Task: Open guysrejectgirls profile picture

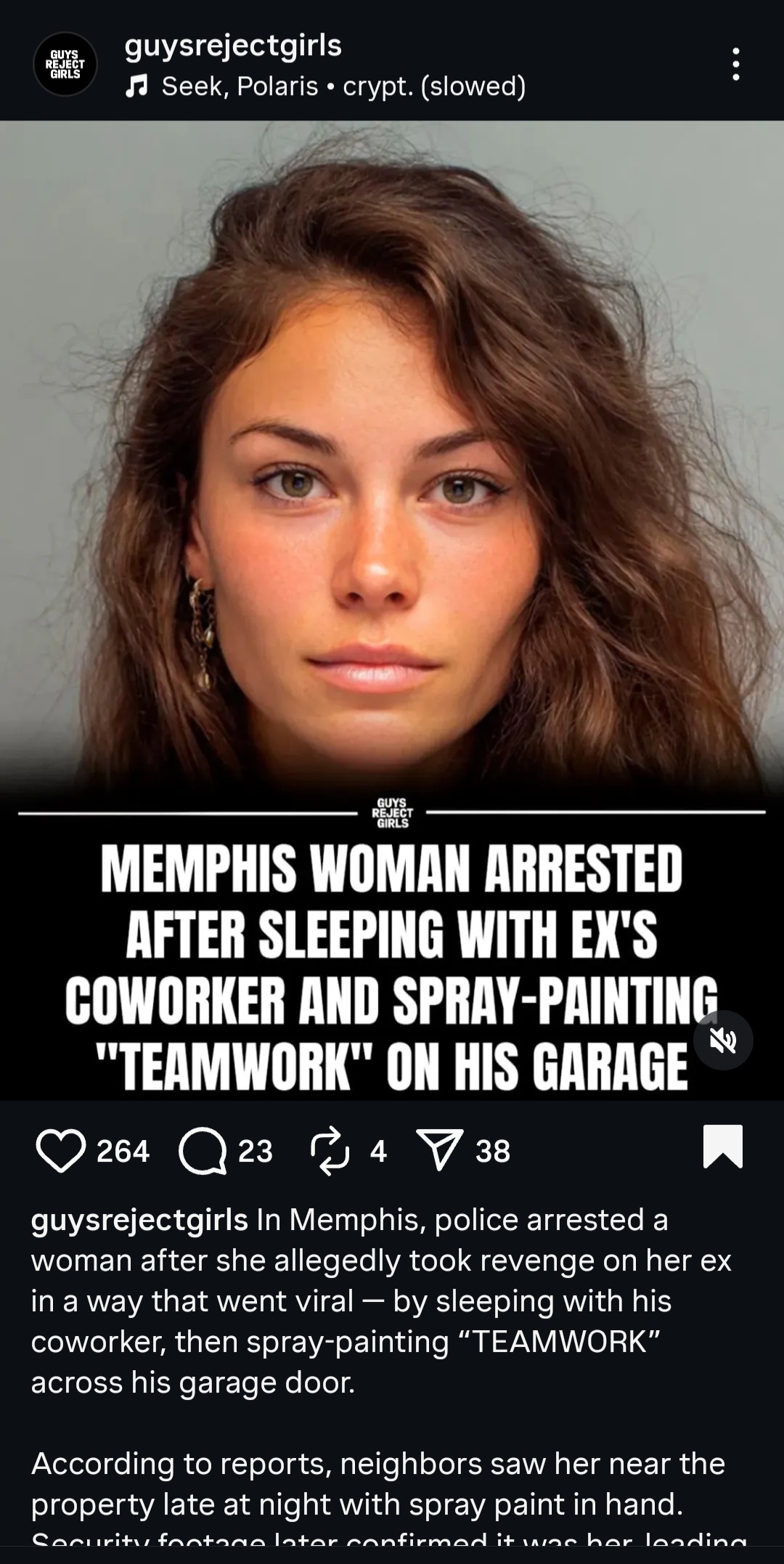Action: (65, 64)
